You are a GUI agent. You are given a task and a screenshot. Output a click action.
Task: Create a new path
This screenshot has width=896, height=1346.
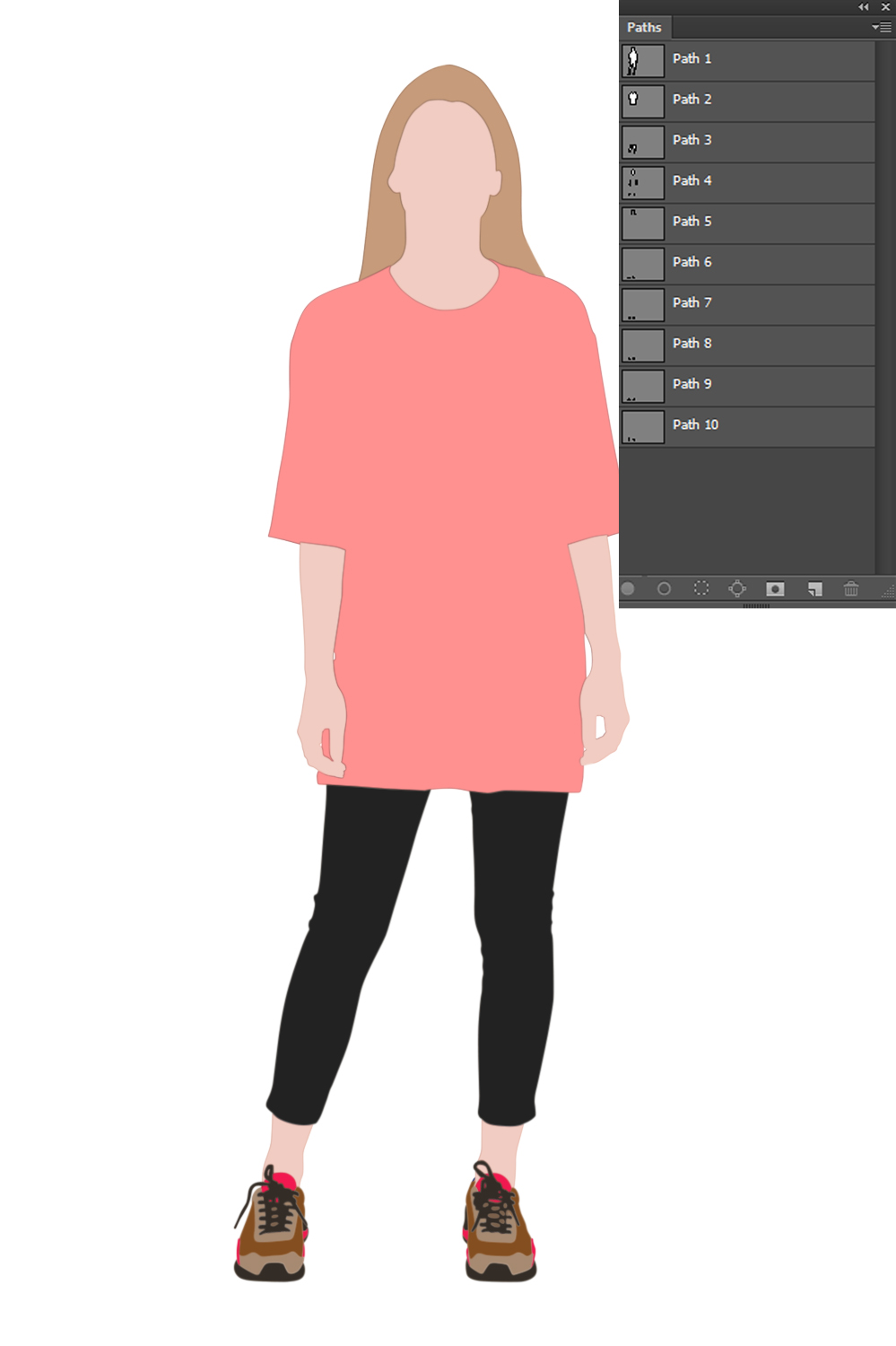[x=813, y=589]
